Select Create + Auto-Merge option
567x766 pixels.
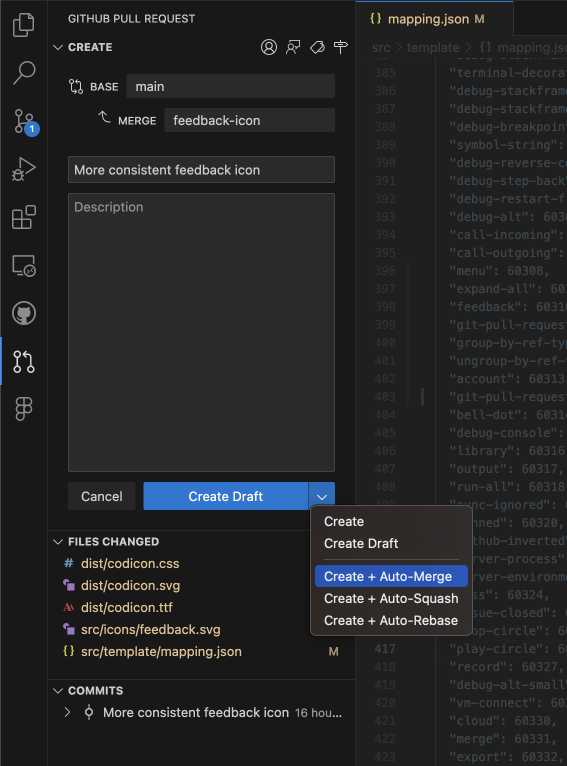point(391,576)
